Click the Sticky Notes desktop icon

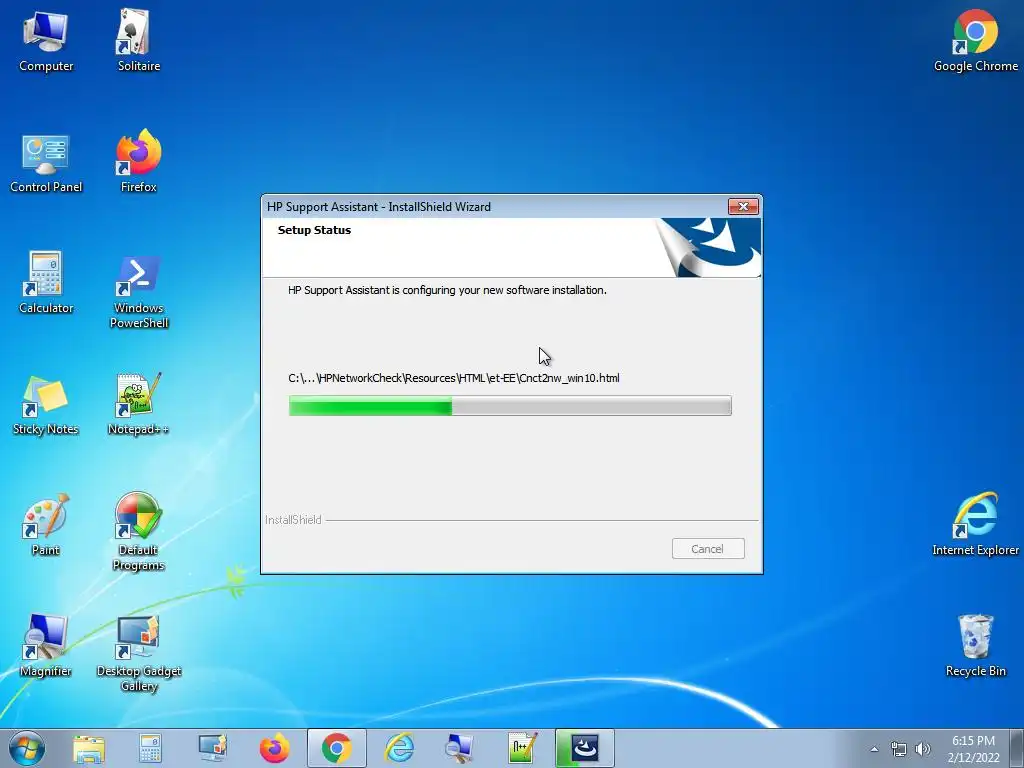click(x=46, y=405)
